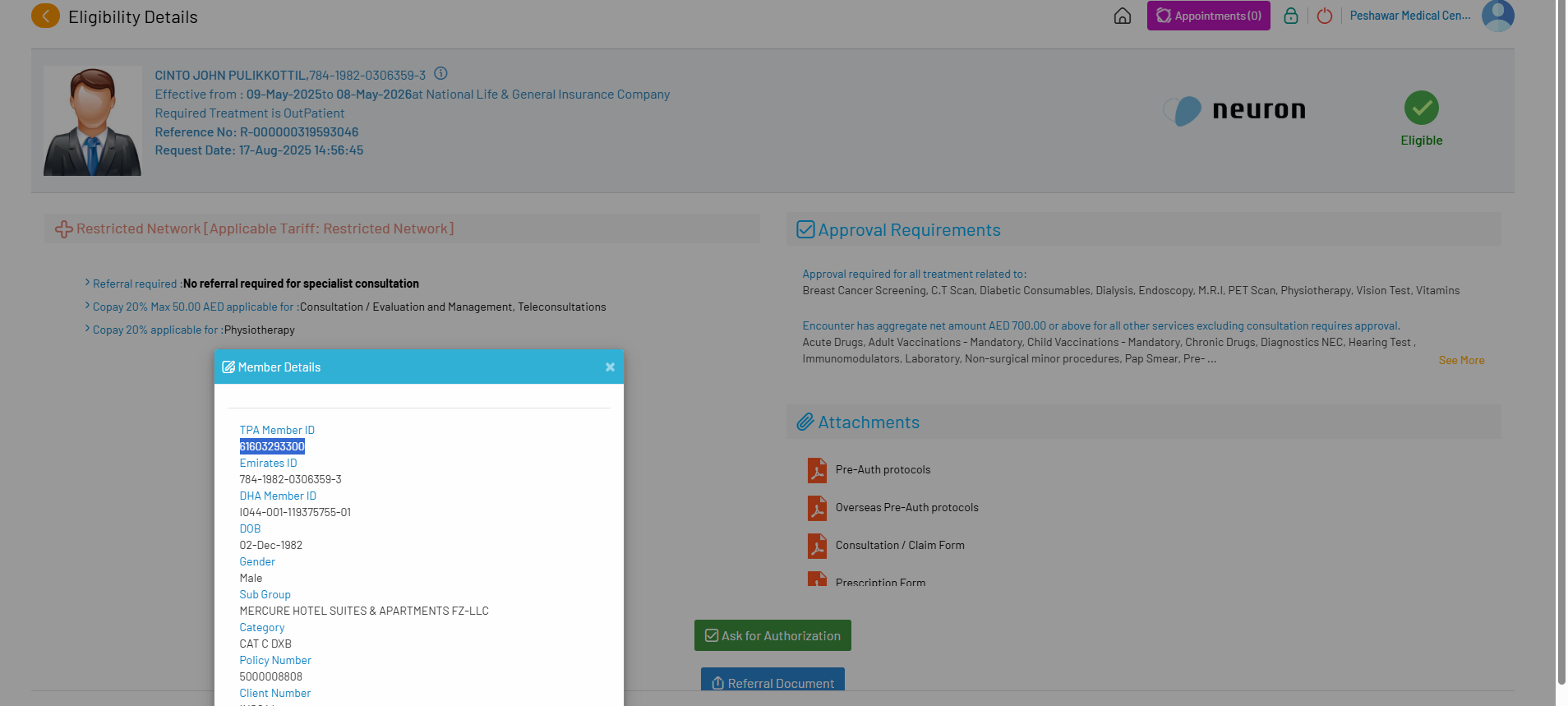Click Emirates ID value 784-1982-0306359-3 in popup

pyautogui.click(x=290, y=479)
